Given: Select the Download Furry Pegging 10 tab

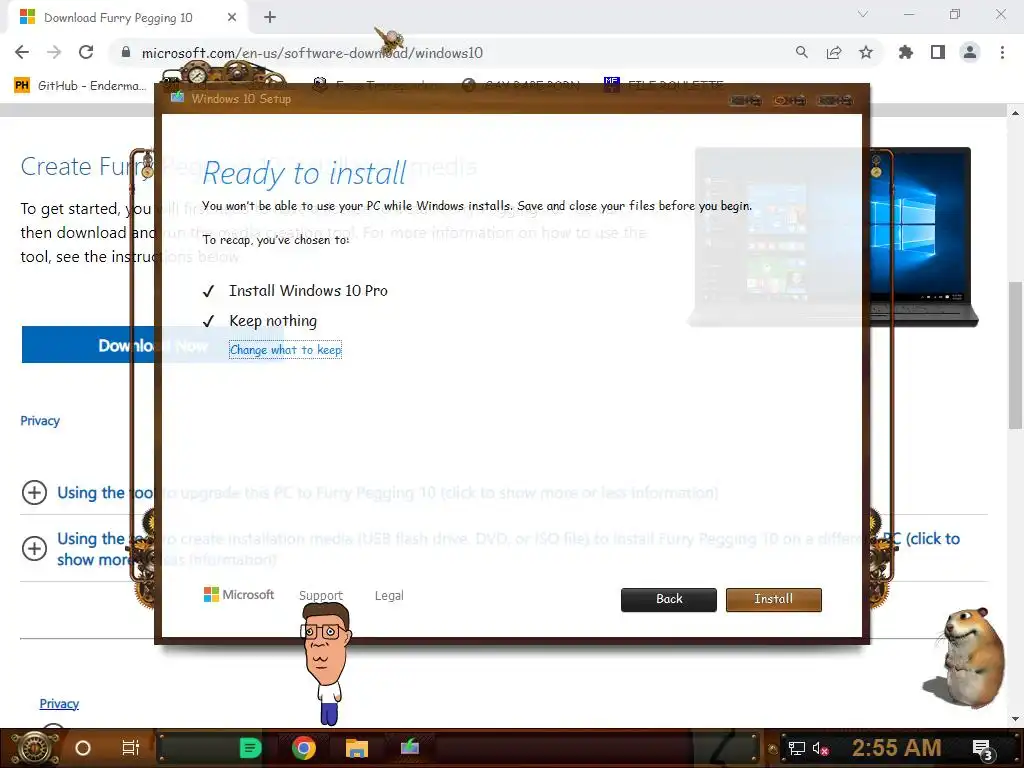Looking at the screenshot, I should pos(118,18).
